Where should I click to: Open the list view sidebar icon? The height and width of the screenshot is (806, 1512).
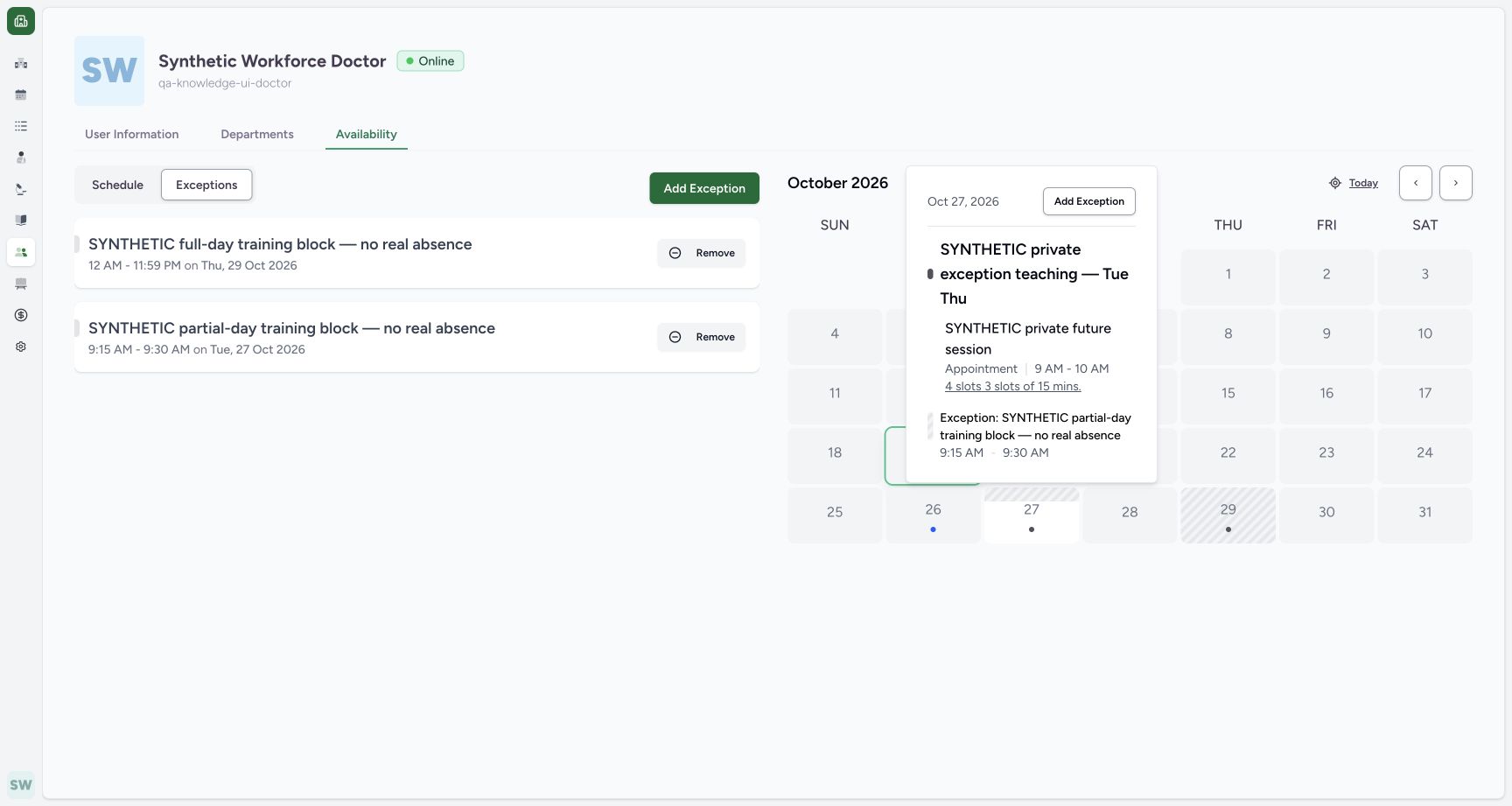pyautogui.click(x=21, y=126)
